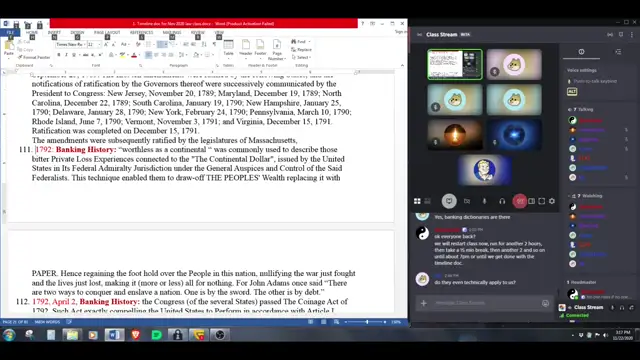Open the Select dropdown in Editing group
Viewport: 640px width, 360px height.
pos(302,57)
